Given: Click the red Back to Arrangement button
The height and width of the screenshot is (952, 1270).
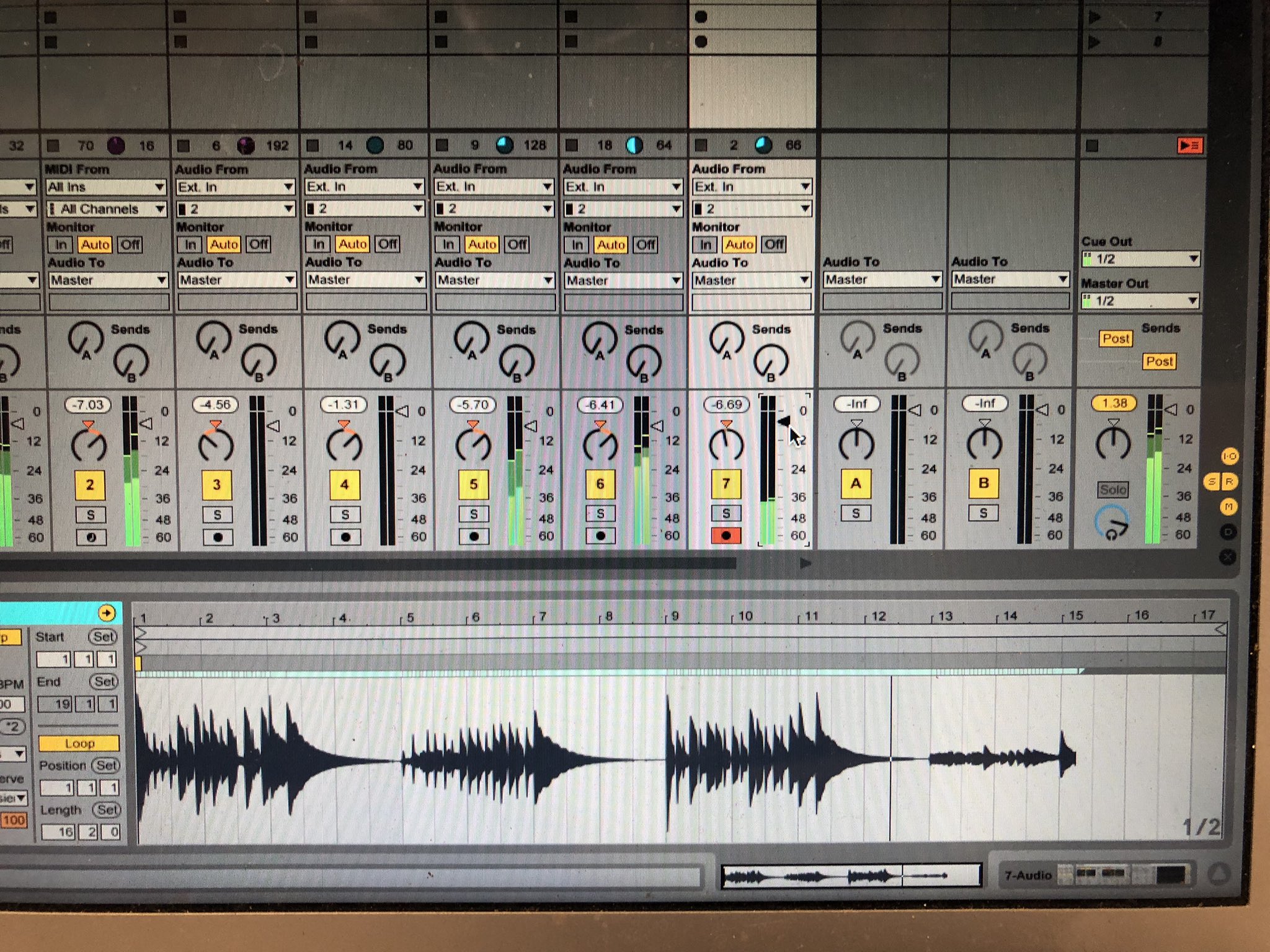Looking at the screenshot, I should tap(1189, 146).
